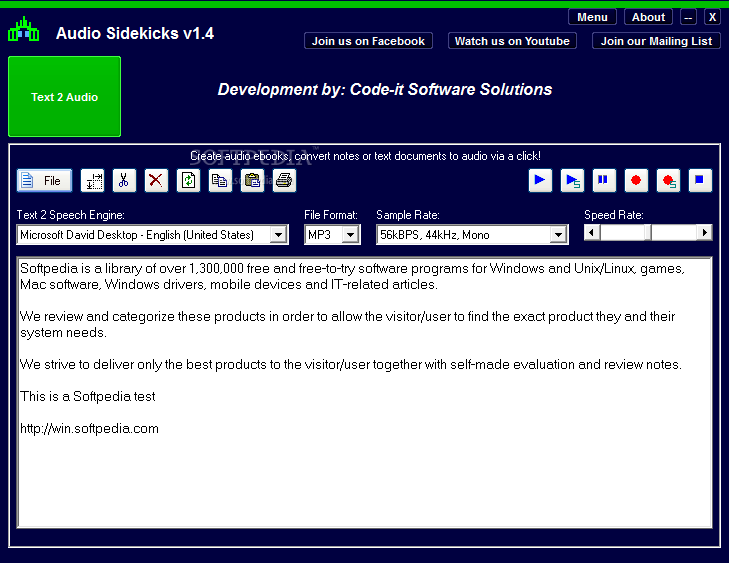Click the green refresh document icon

(x=188, y=180)
